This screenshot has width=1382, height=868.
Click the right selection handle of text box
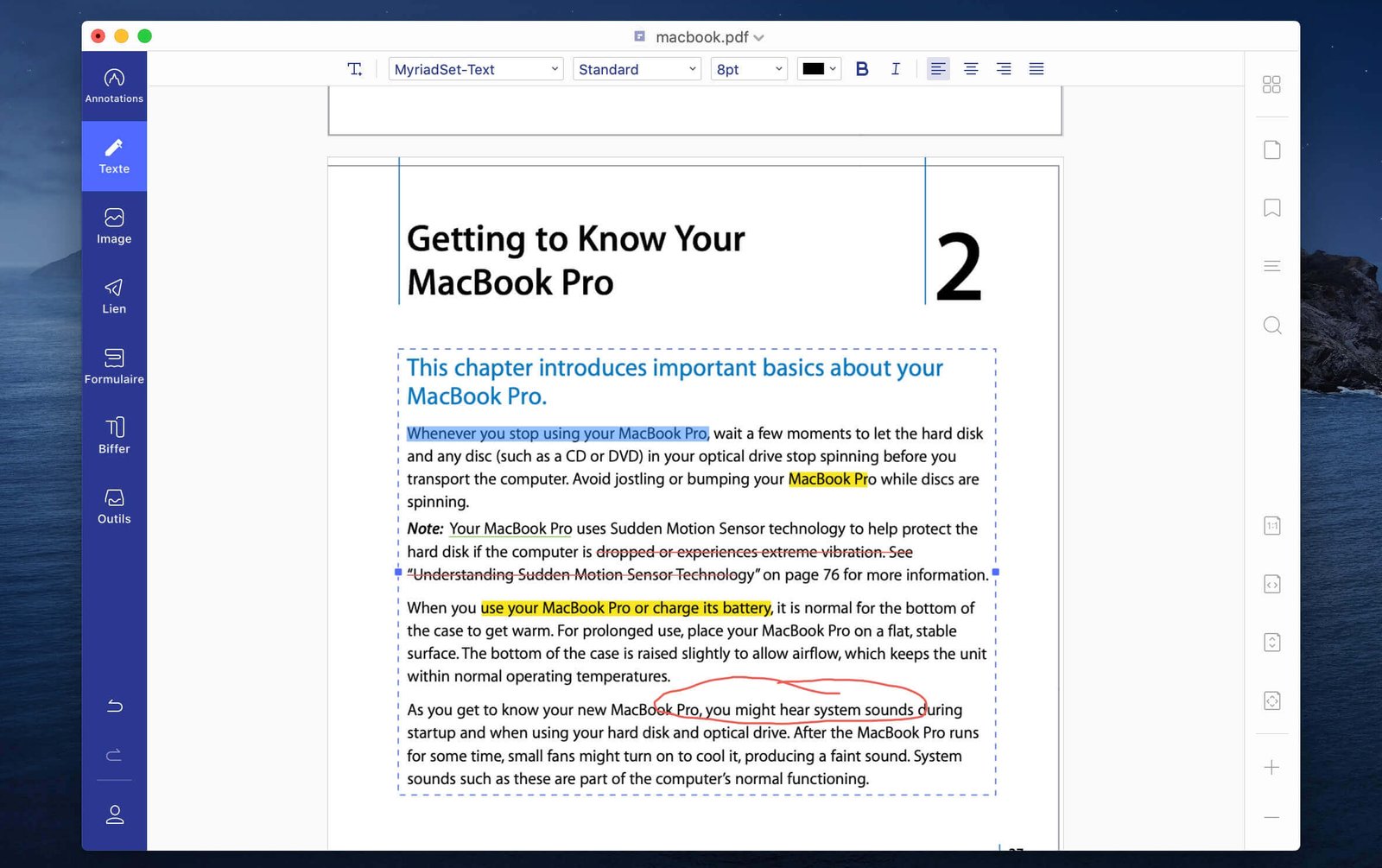click(995, 572)
